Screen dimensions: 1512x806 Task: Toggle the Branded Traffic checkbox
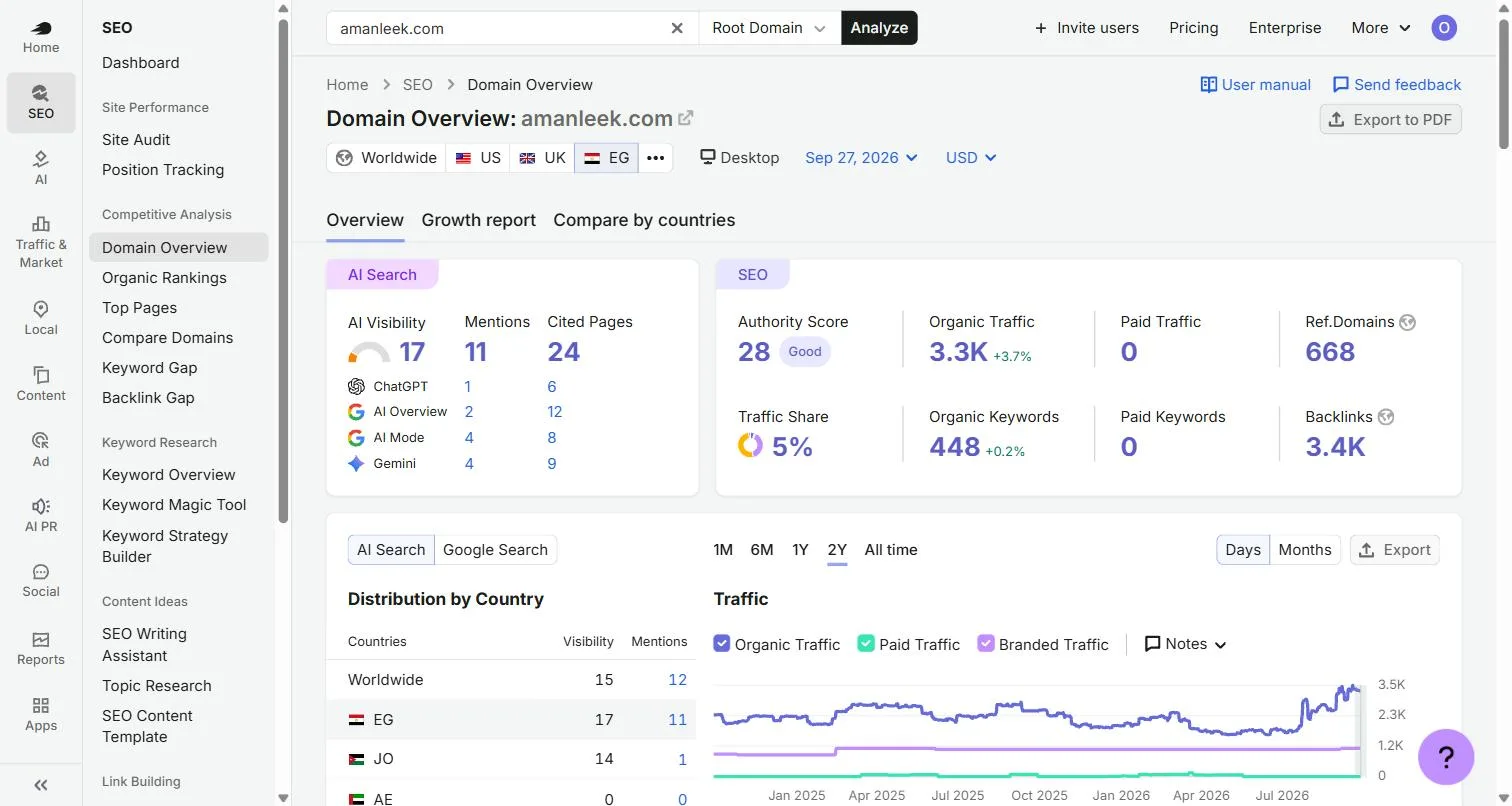coord(986,644)
